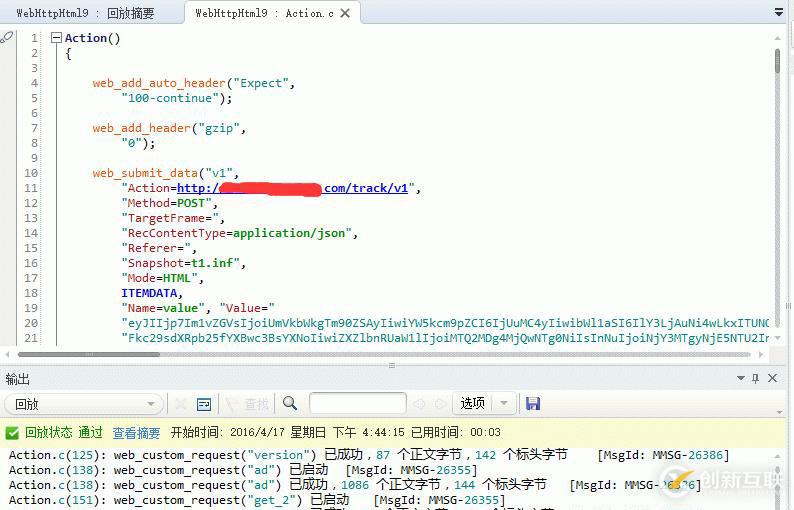794x510 pixels.
Task: Click the Snapshot=t1.inf line
Action: [183, 263]
